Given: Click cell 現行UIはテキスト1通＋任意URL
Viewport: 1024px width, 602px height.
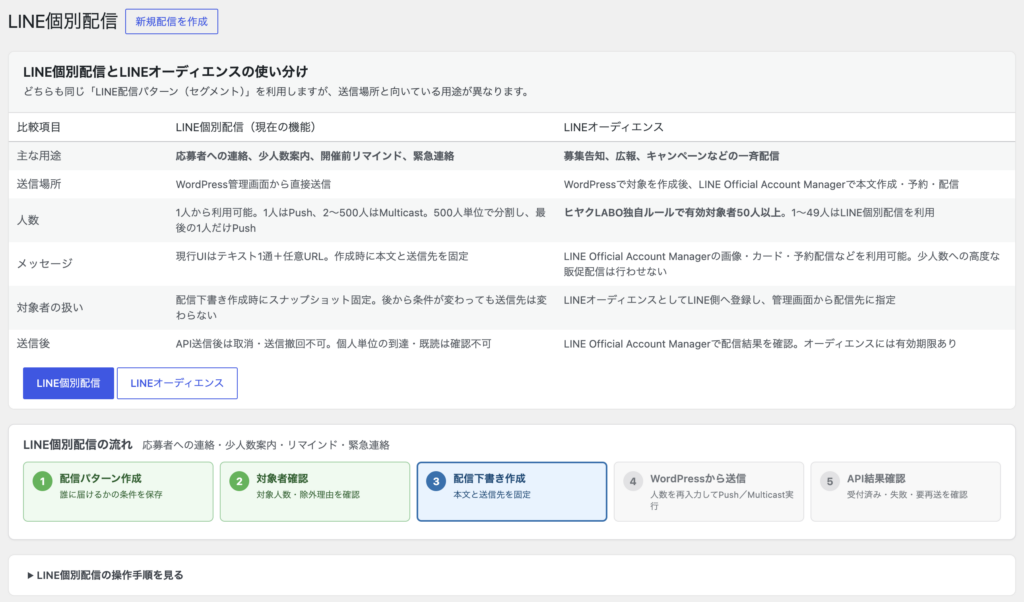Looking at the screenshot, I should (322, 257).
